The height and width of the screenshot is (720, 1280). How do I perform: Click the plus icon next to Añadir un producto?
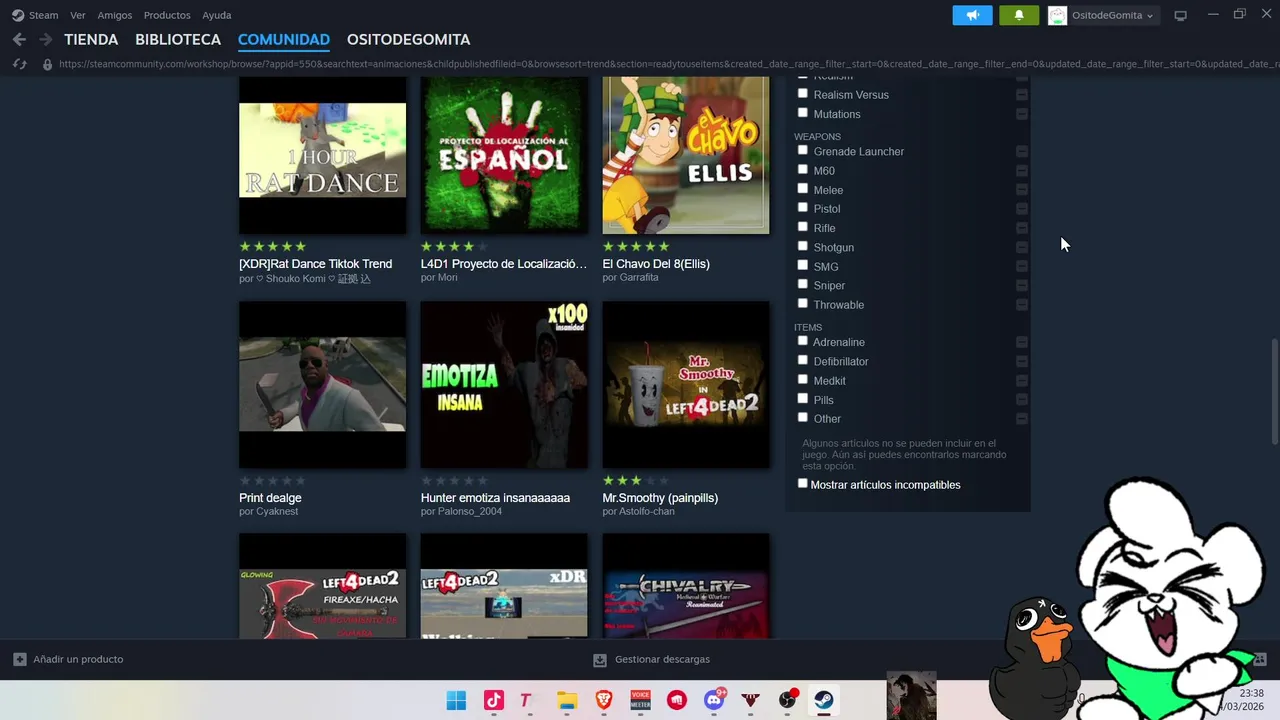point(20,659)
